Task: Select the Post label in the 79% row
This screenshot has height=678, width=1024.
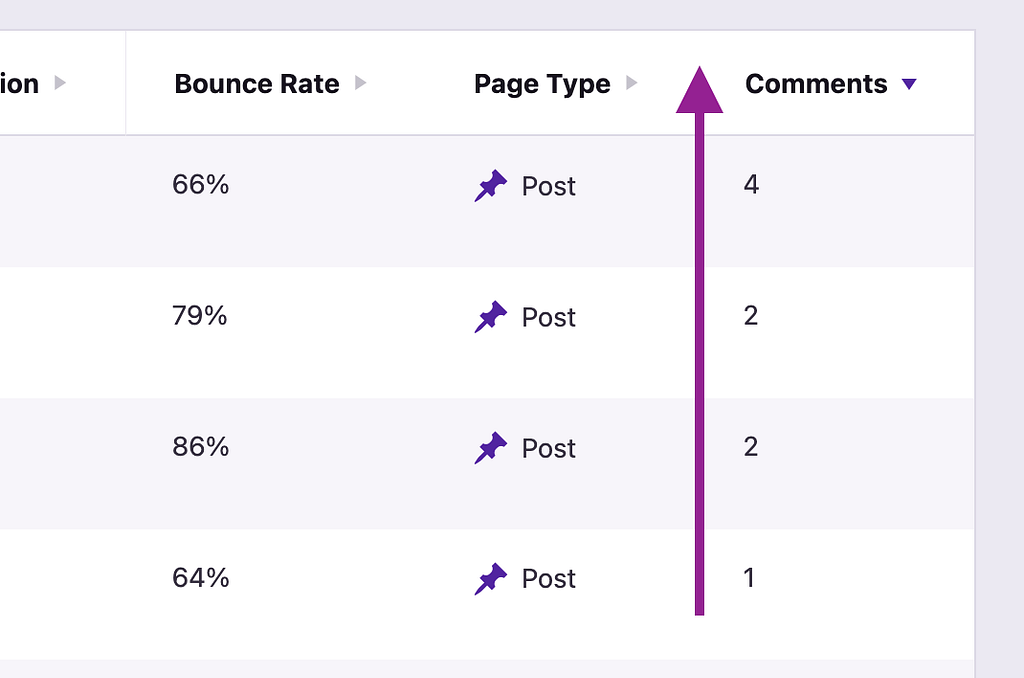Action: point(549,318)
